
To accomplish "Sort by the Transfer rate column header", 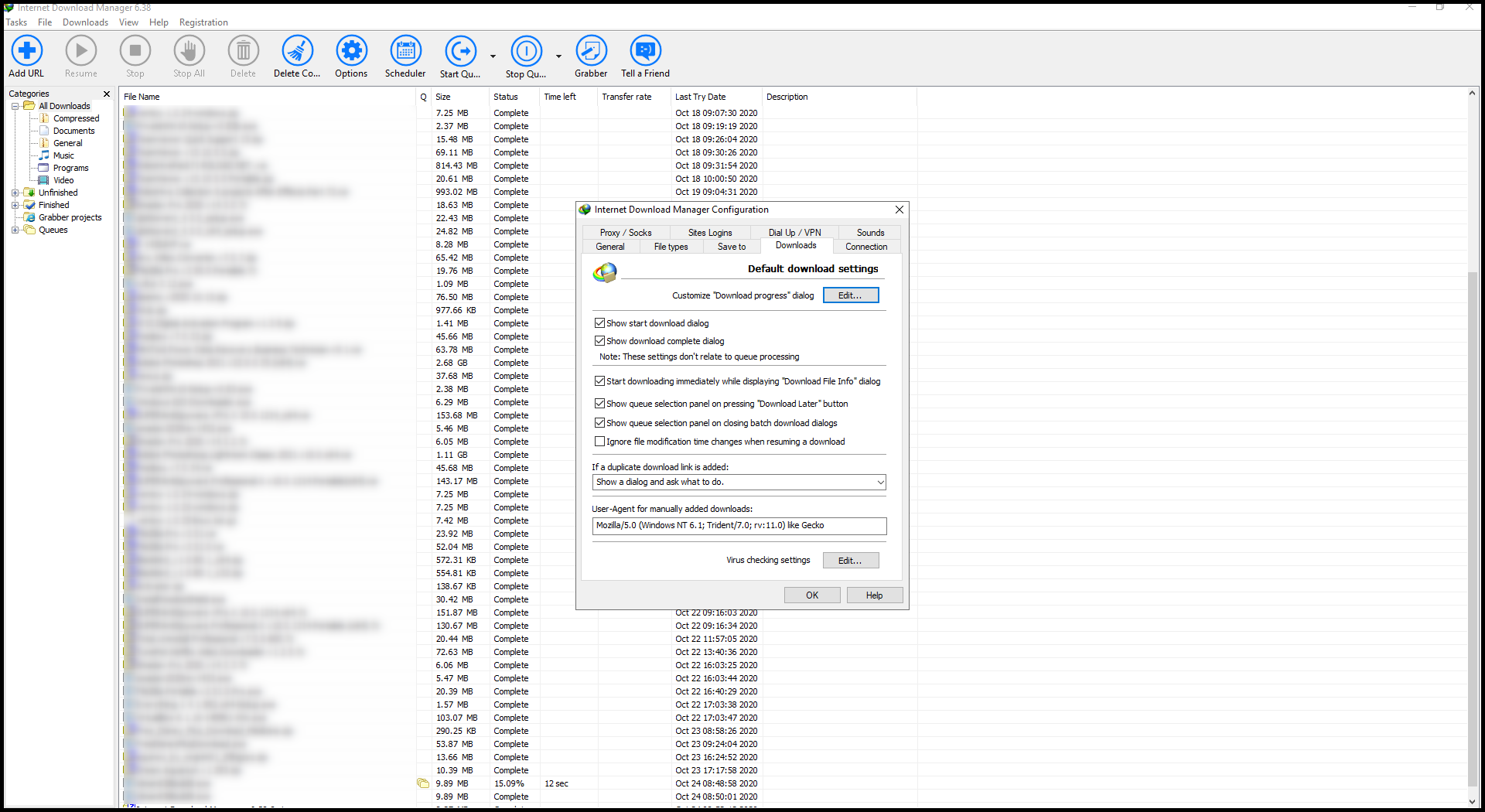I will click(x=634, y=97).
